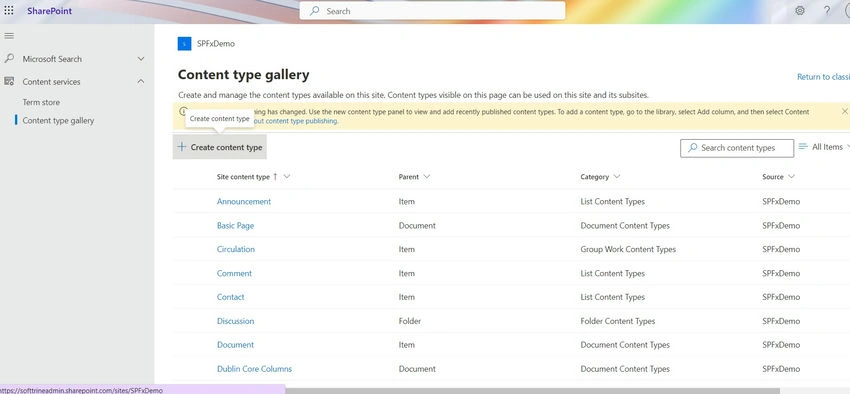Open the All Items view selector
Screen dimensions: 850x394
click(x=824, y=147)
